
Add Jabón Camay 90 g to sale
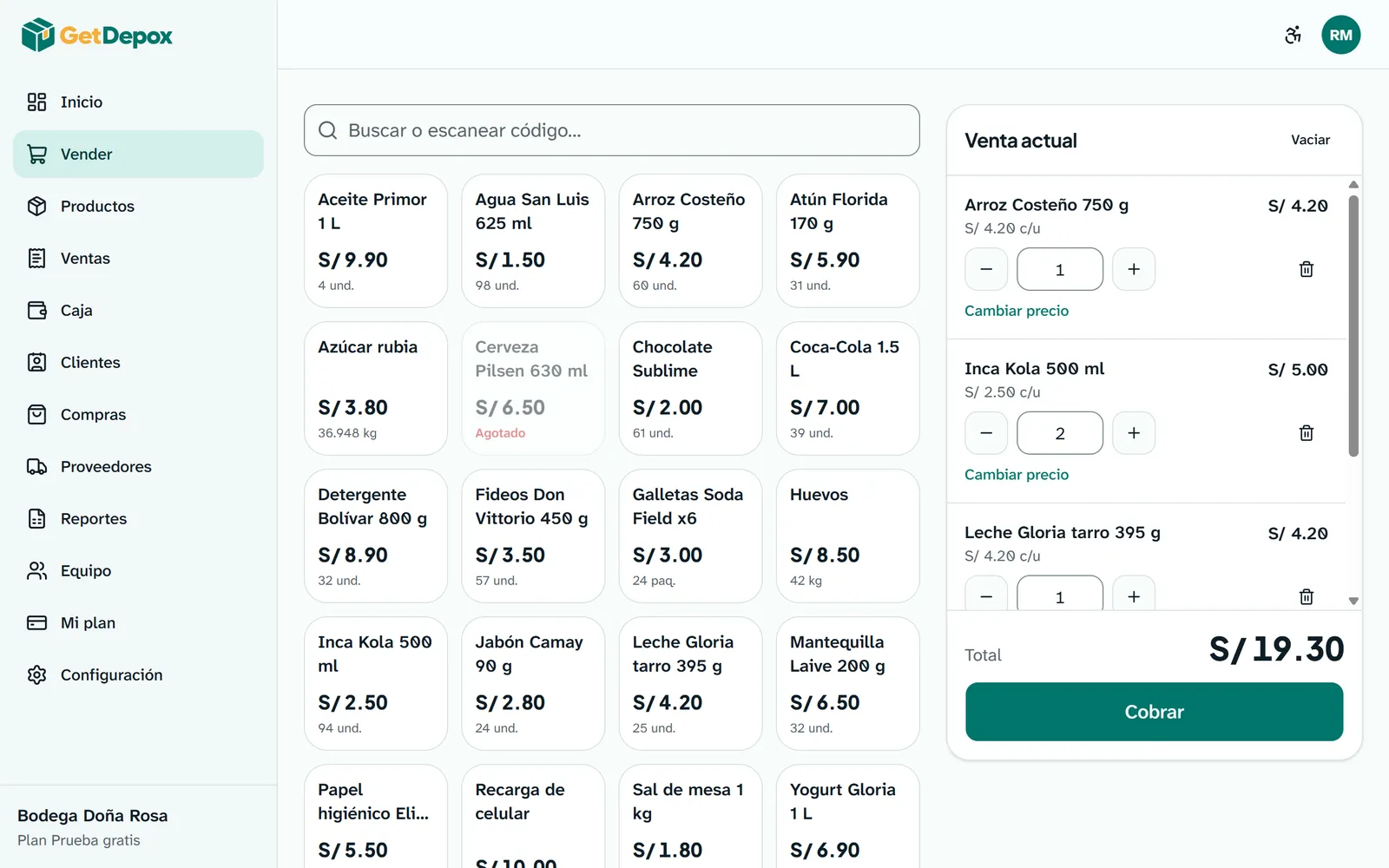(533, 684)
